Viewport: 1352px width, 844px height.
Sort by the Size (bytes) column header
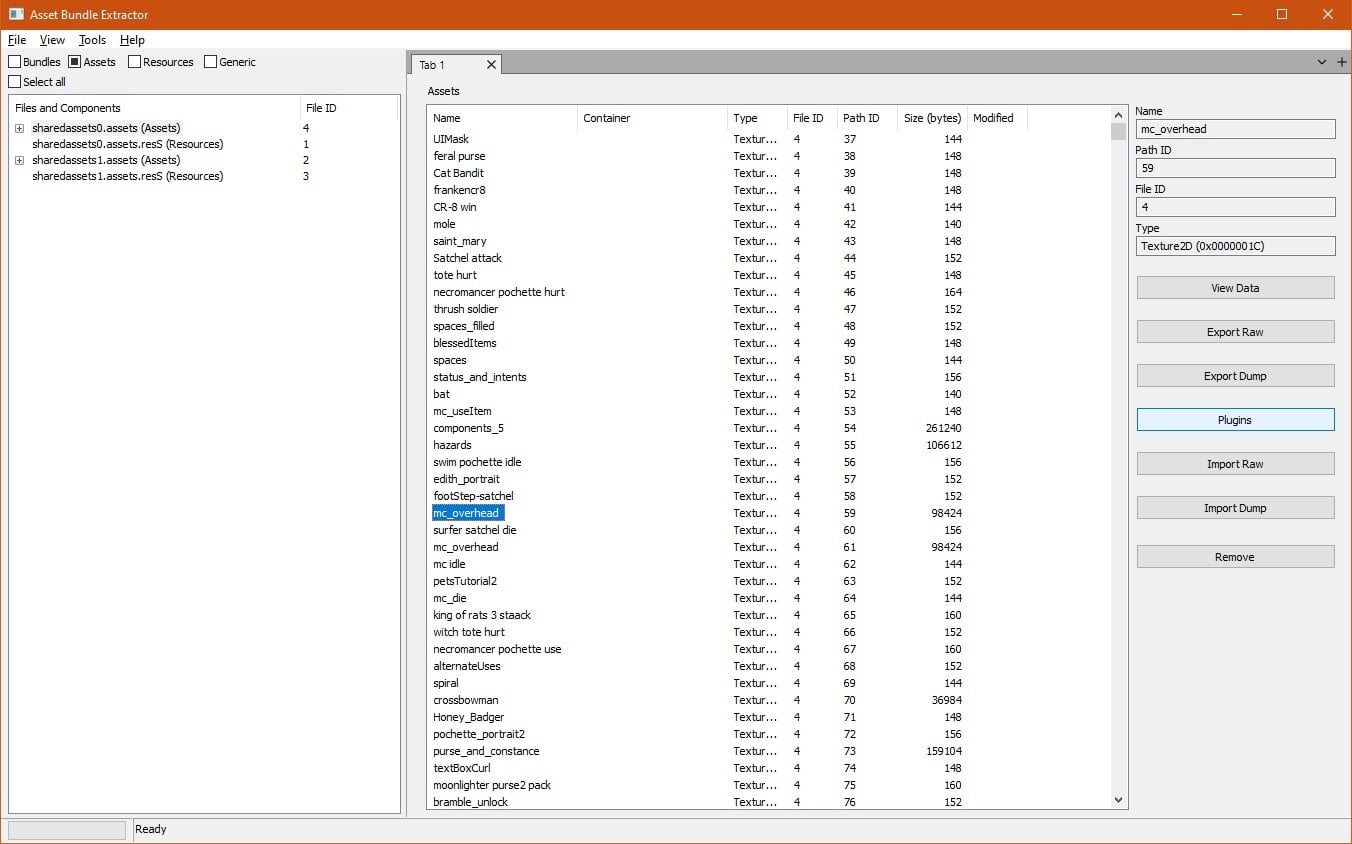tap(932, 118)
